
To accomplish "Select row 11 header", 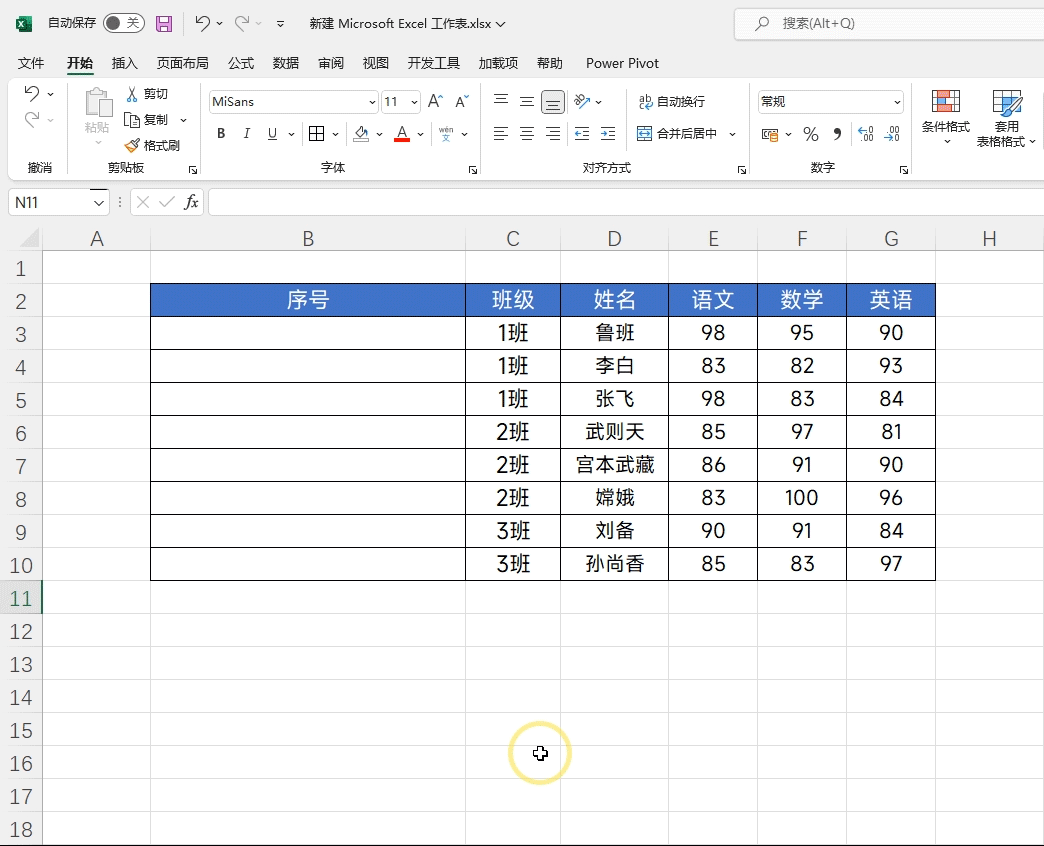I will 21,598.
